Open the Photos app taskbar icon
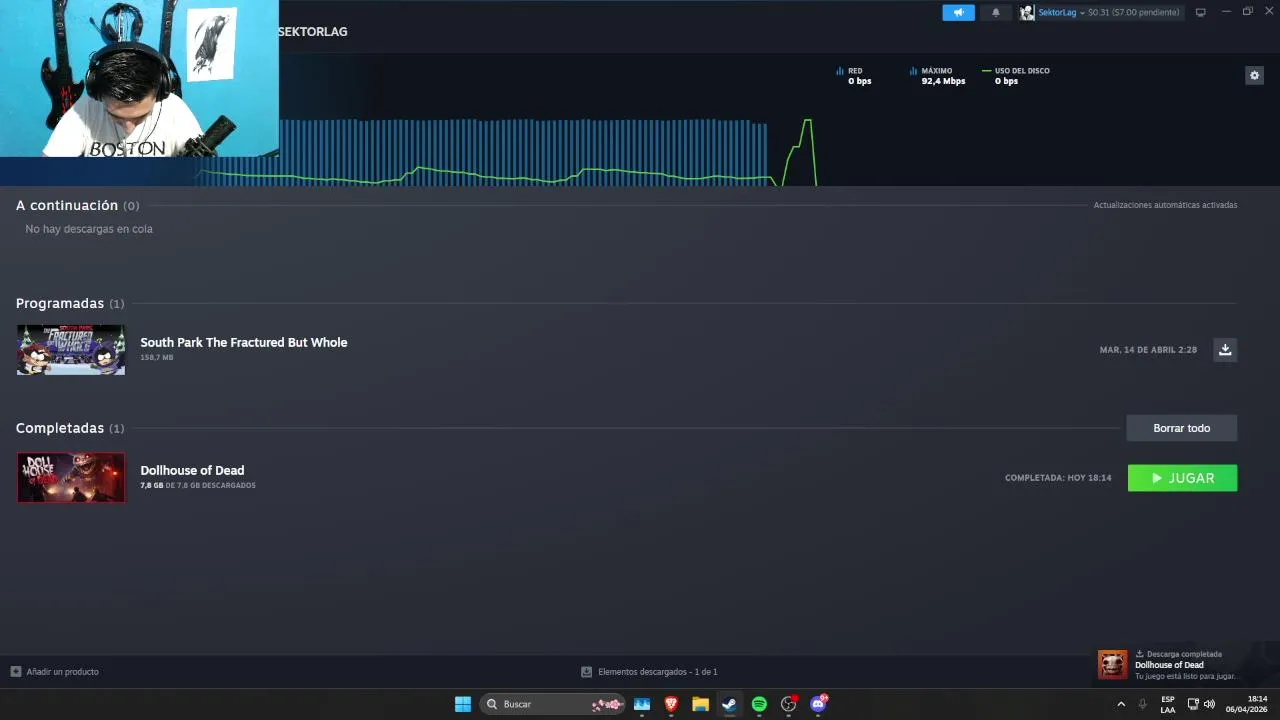 click(x=642, y=704)
